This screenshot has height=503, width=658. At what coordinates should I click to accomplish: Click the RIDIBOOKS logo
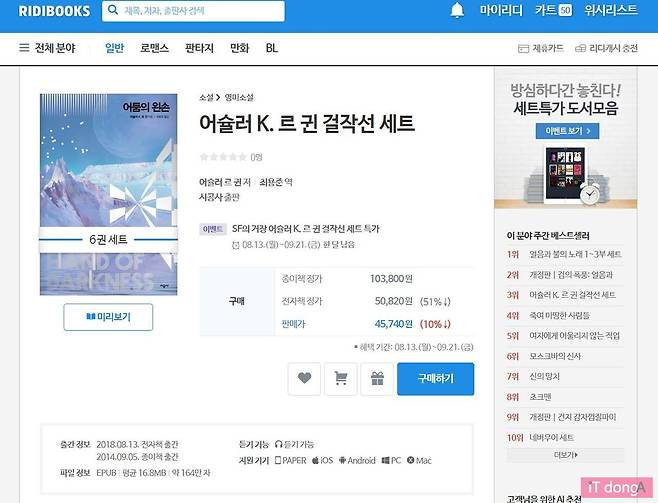click(55, 11)
